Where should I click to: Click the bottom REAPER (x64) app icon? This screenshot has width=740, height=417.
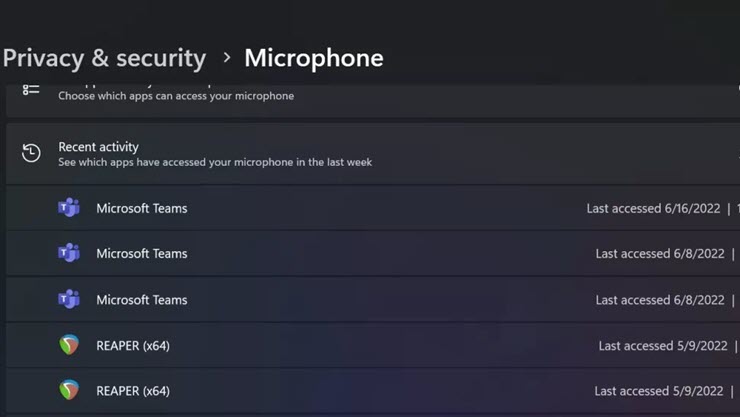[68, 391]
